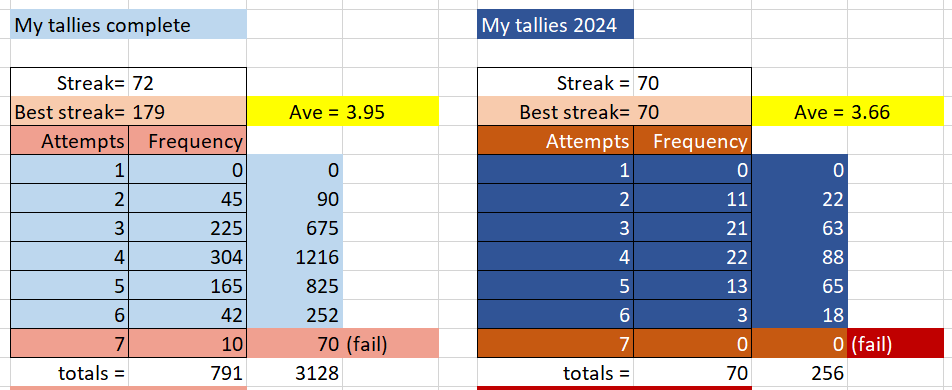Click the frequency cell showing 225
Screen dimensions: 952x390
[188, 228]
